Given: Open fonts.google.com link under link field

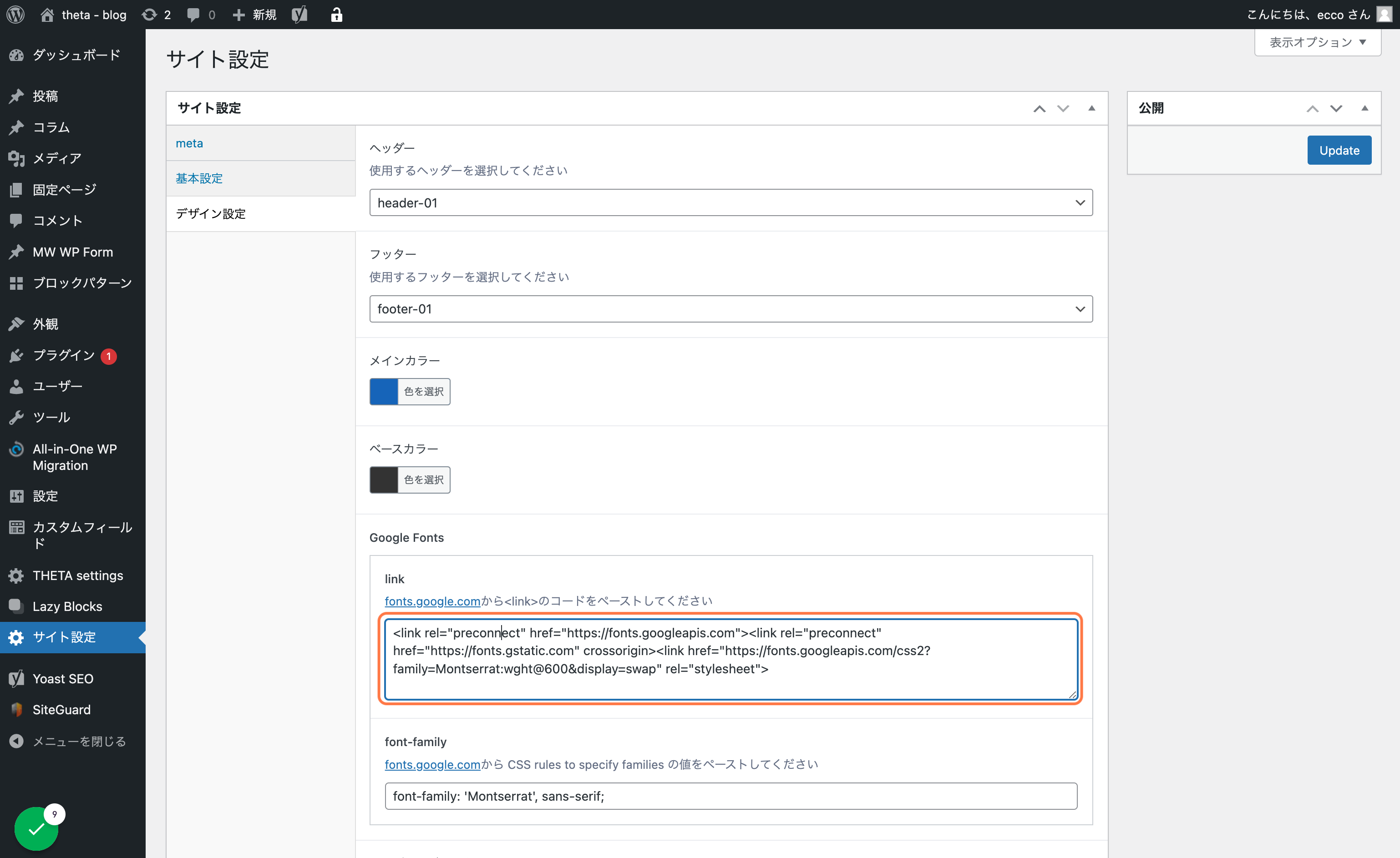Looking at the screenshot, I should point(432,601).
